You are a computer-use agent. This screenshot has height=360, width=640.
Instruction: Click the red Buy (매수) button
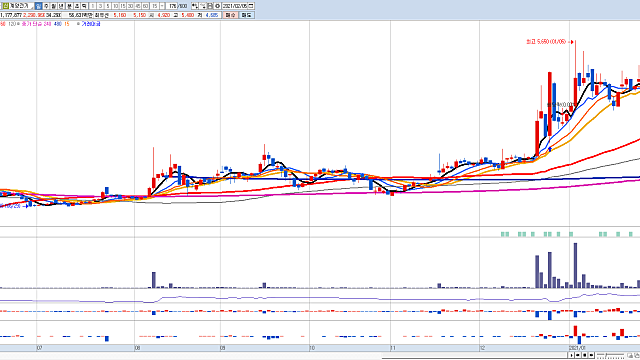(x=231, y=15)
